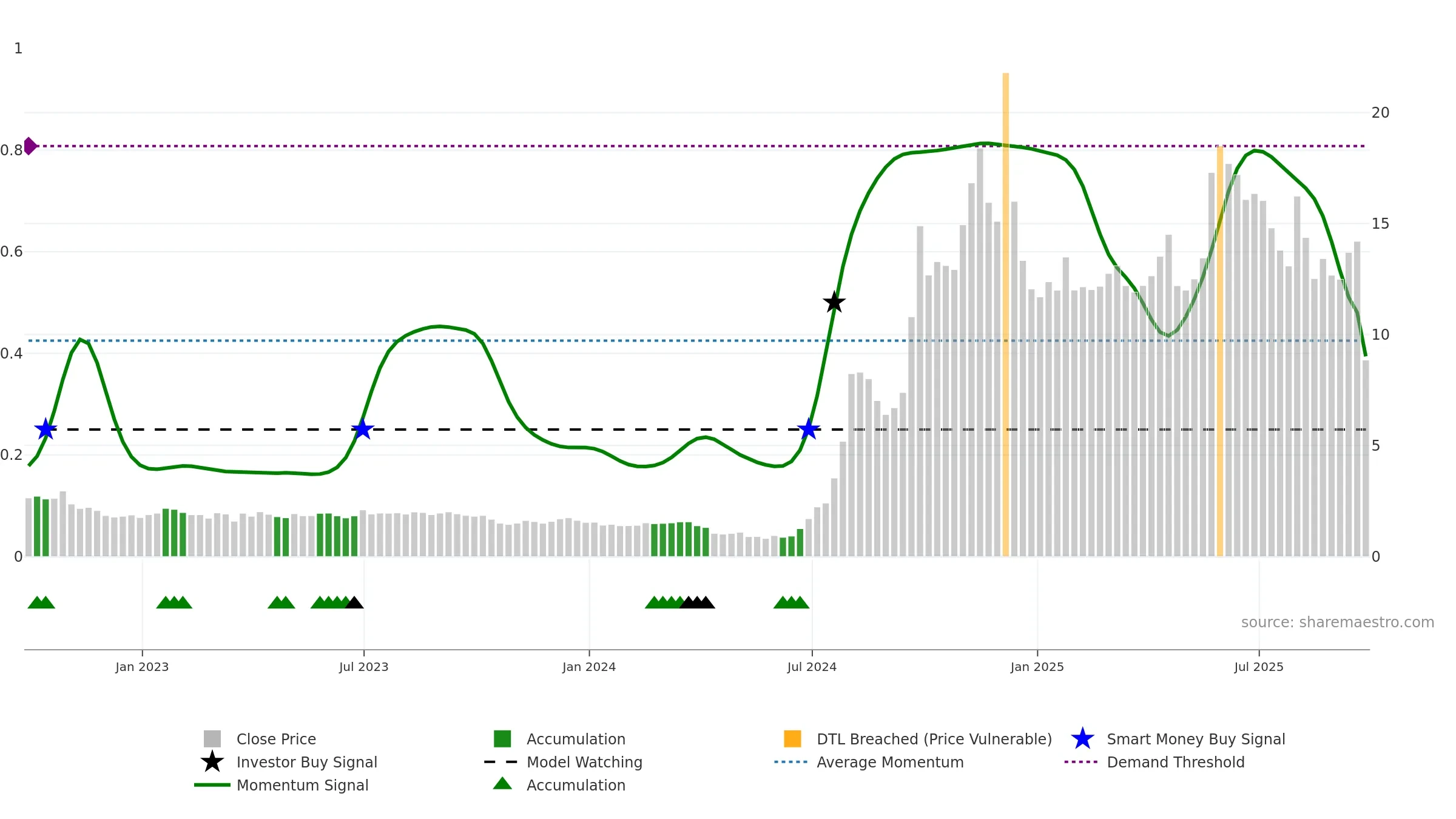Click the source: sharemaestro.com text

point(1337,622)
